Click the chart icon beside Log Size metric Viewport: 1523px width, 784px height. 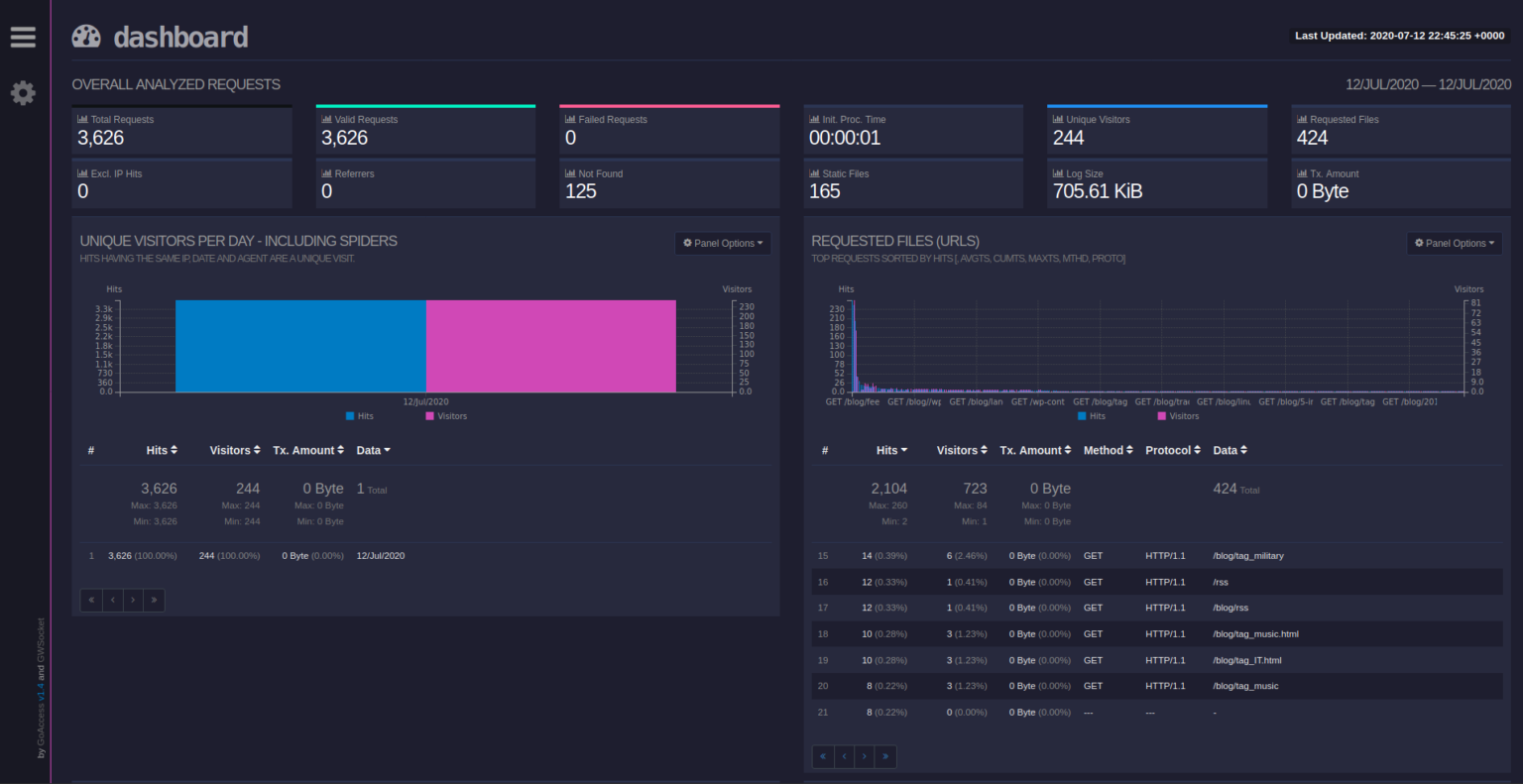click(x=1059, y=172)
